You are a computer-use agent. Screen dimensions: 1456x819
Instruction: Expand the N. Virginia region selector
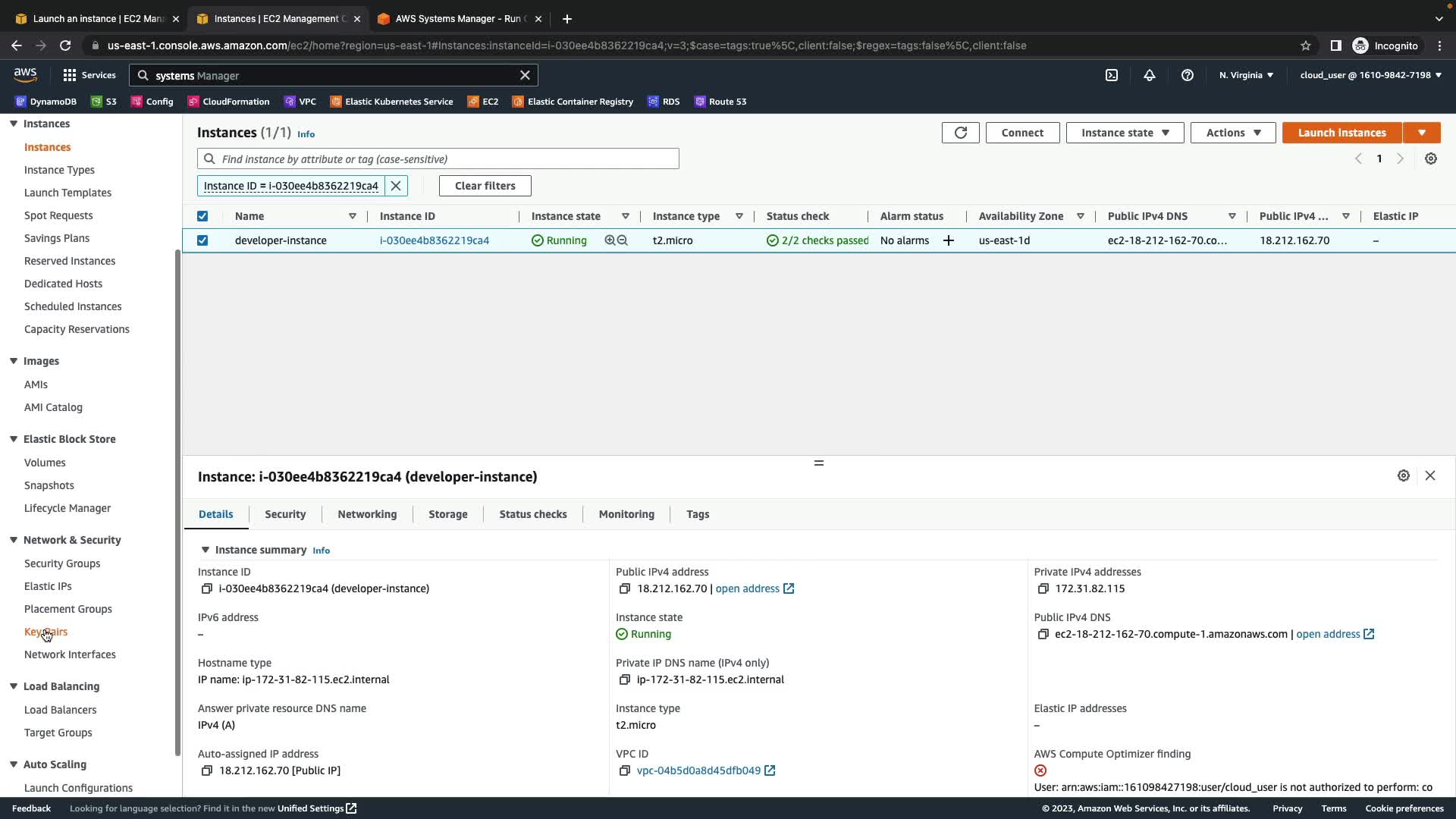[x=1246, y=75]
